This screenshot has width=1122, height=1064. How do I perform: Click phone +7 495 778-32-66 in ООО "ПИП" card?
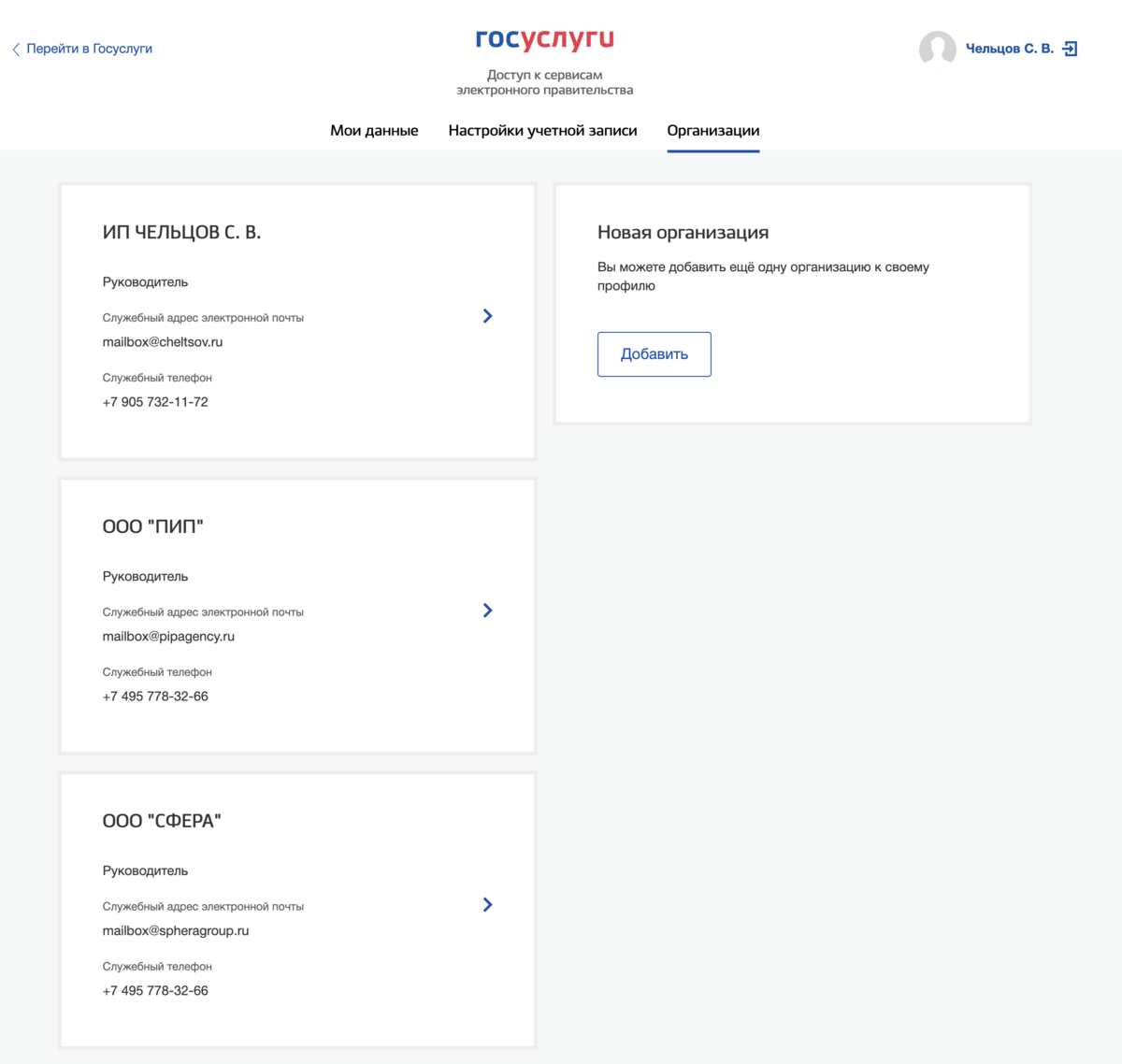click(155, 697)
